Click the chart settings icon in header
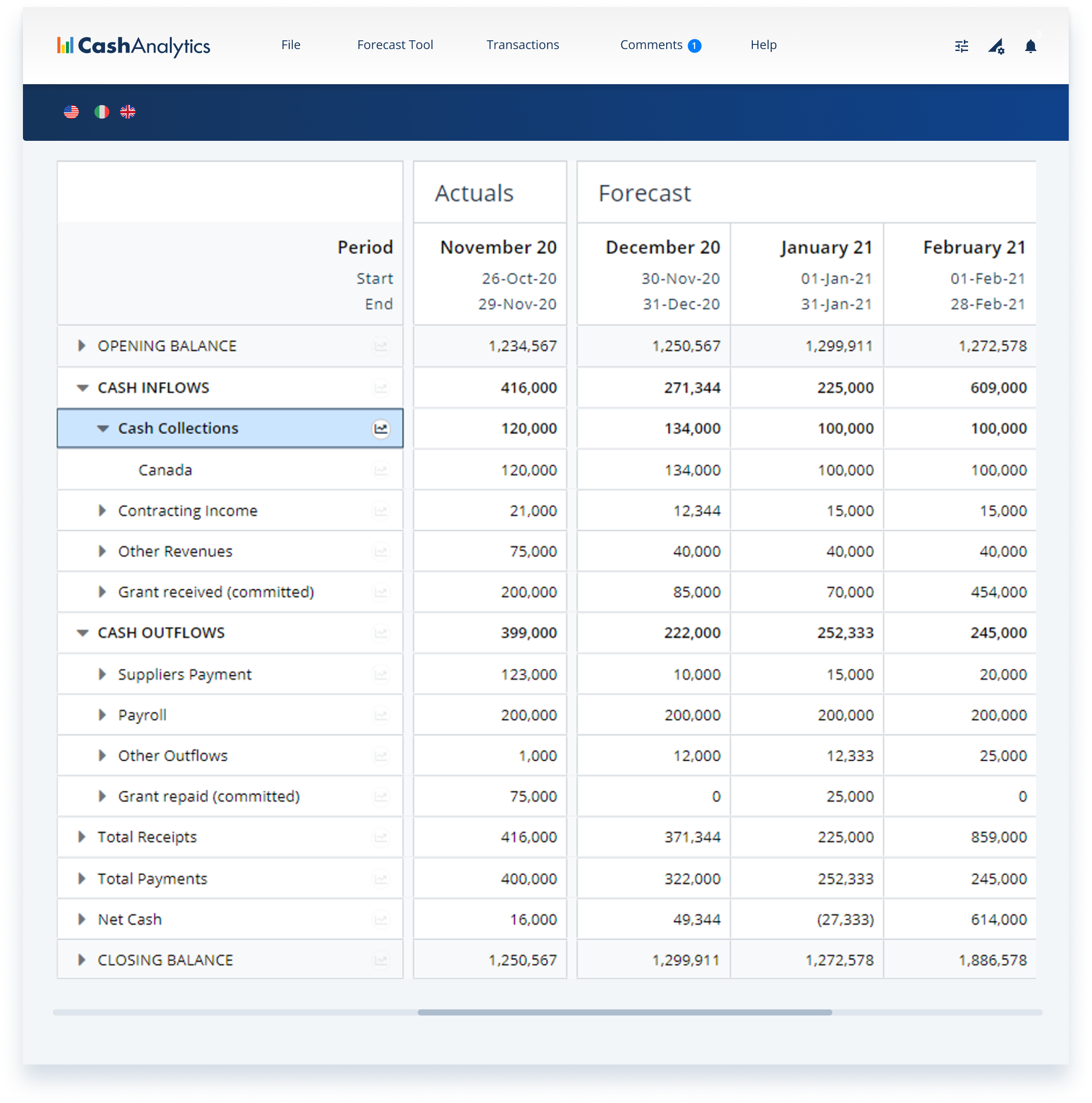1092x1103 pixels. [x=996, y=46]
